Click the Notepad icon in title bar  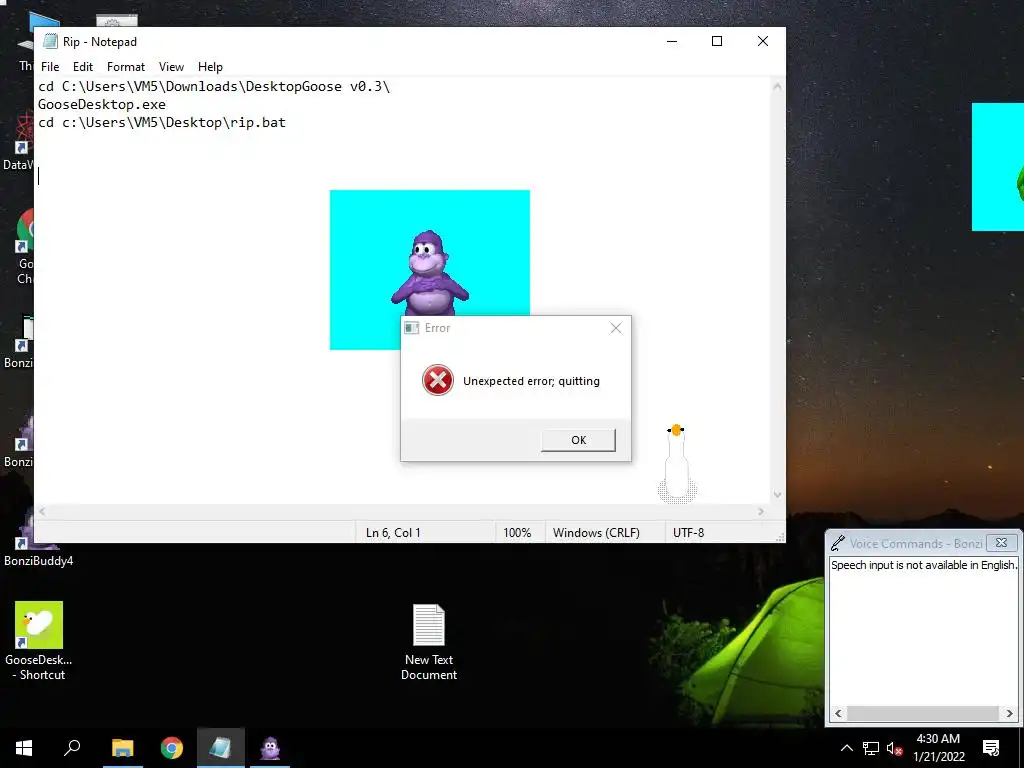50,41
